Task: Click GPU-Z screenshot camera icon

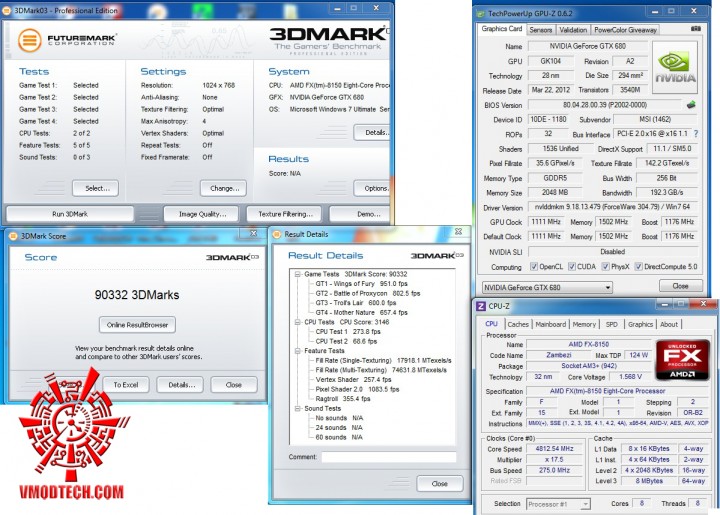Action: (x=696, y=28)
